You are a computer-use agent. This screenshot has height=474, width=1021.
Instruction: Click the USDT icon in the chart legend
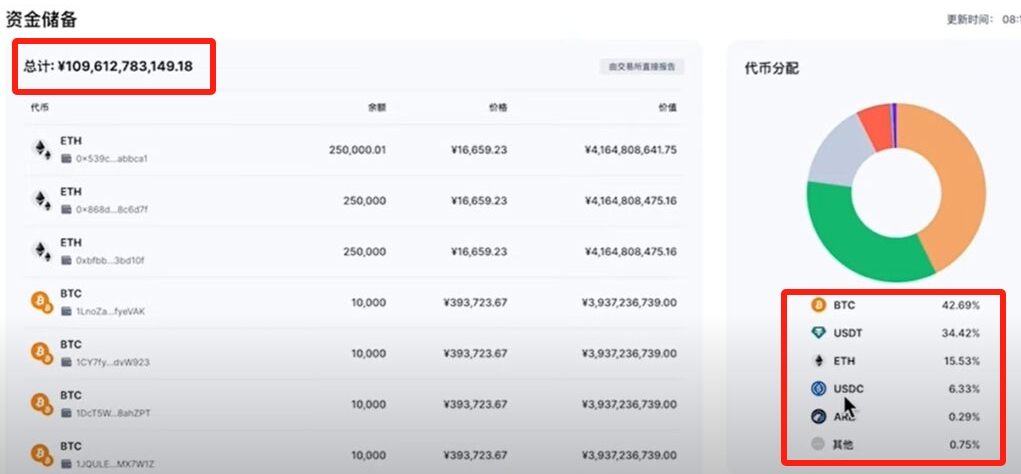pyautogui.click(x=818, y=332)
